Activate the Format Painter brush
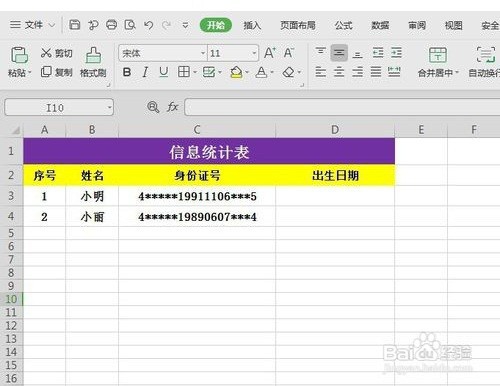The width and height of the screenshot is (500, 386). pos(93,55)
